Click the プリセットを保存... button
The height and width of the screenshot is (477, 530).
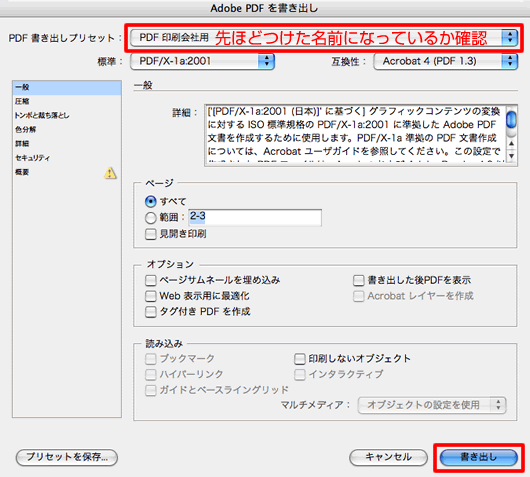[67, 457]
